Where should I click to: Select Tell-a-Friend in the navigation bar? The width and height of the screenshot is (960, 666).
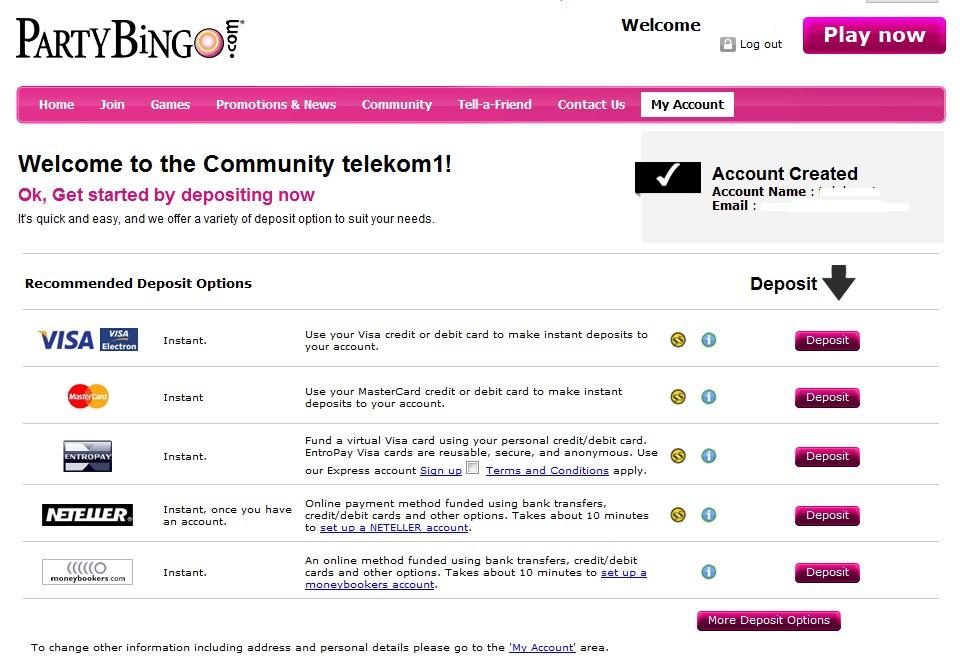(x=495, y=104)
